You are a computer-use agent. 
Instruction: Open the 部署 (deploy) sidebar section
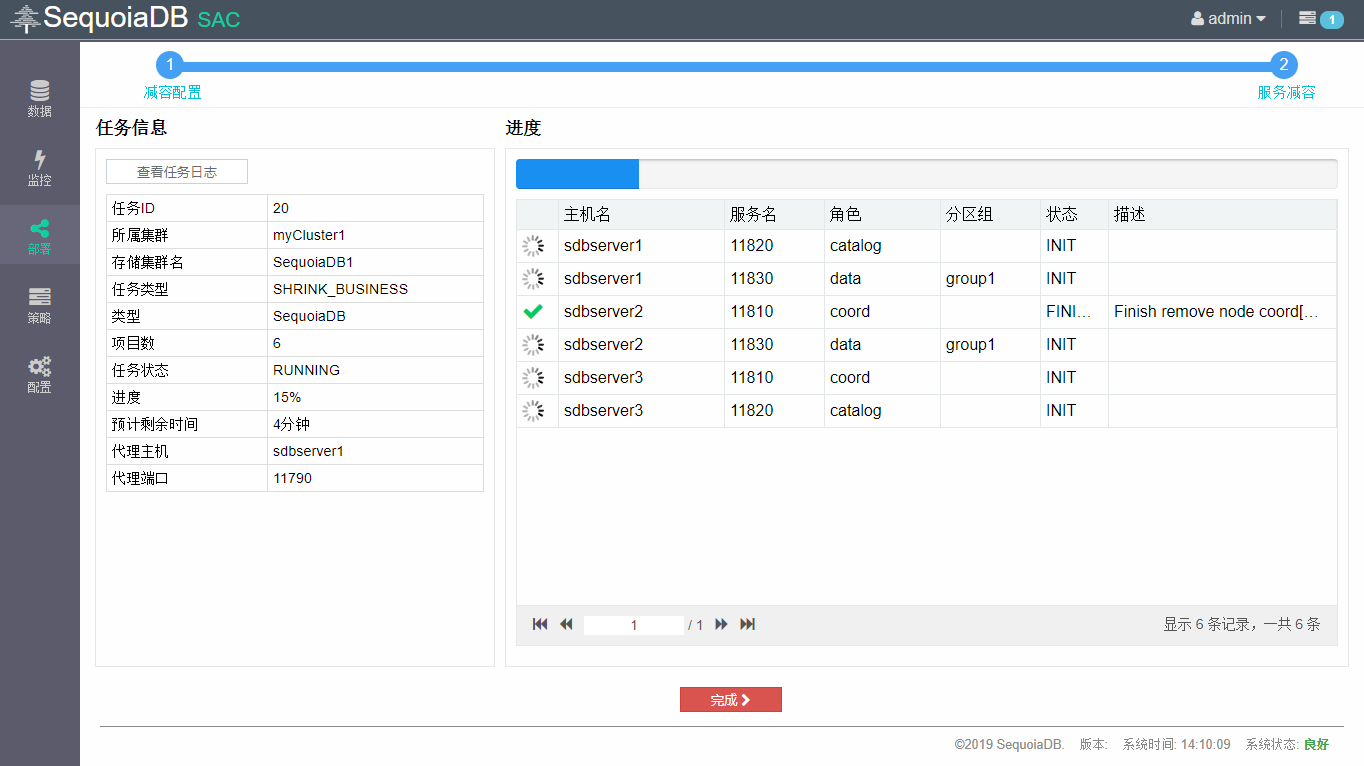coord(39,237)
